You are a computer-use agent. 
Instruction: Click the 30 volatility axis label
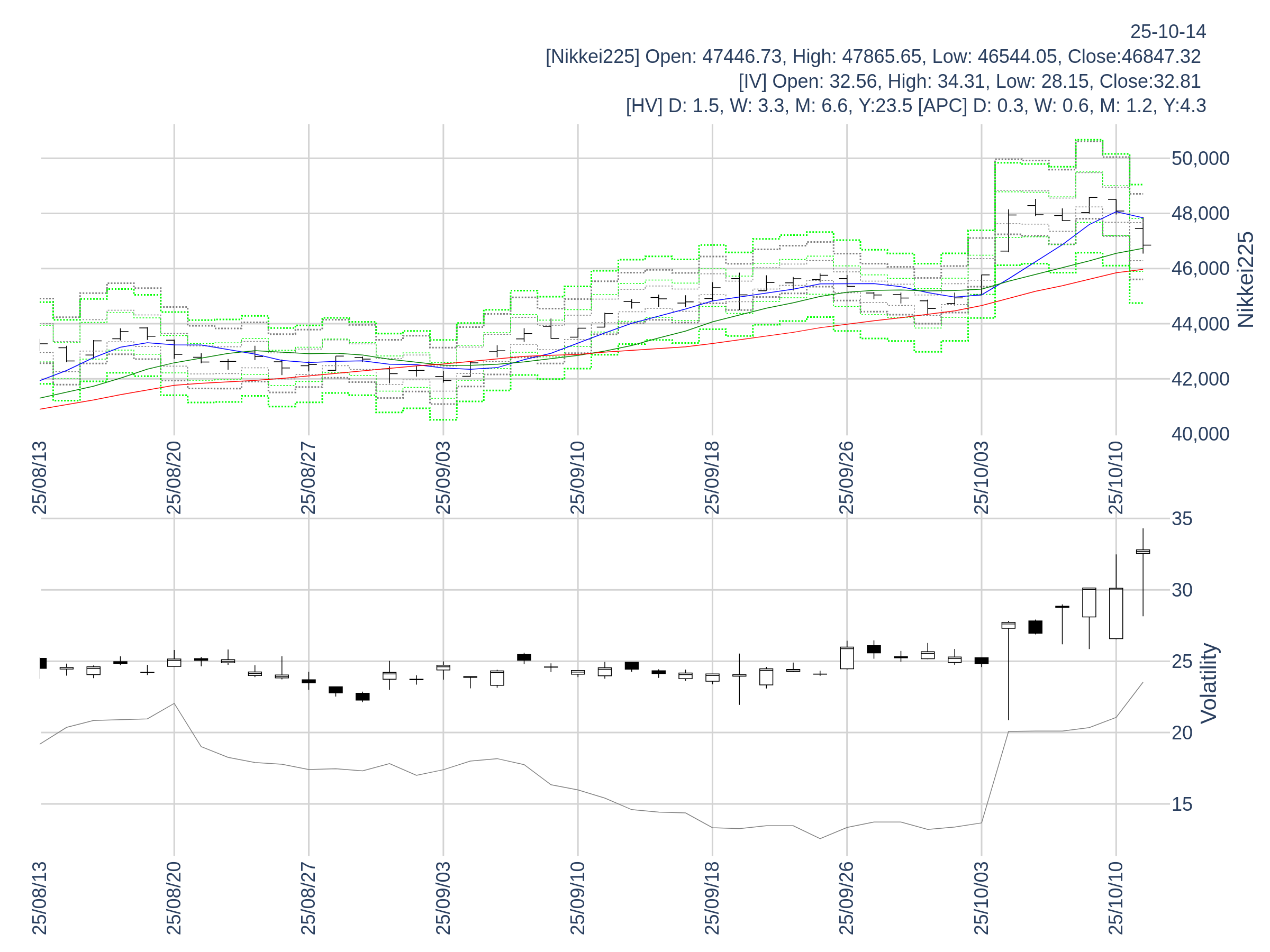tap(1182, 590)
